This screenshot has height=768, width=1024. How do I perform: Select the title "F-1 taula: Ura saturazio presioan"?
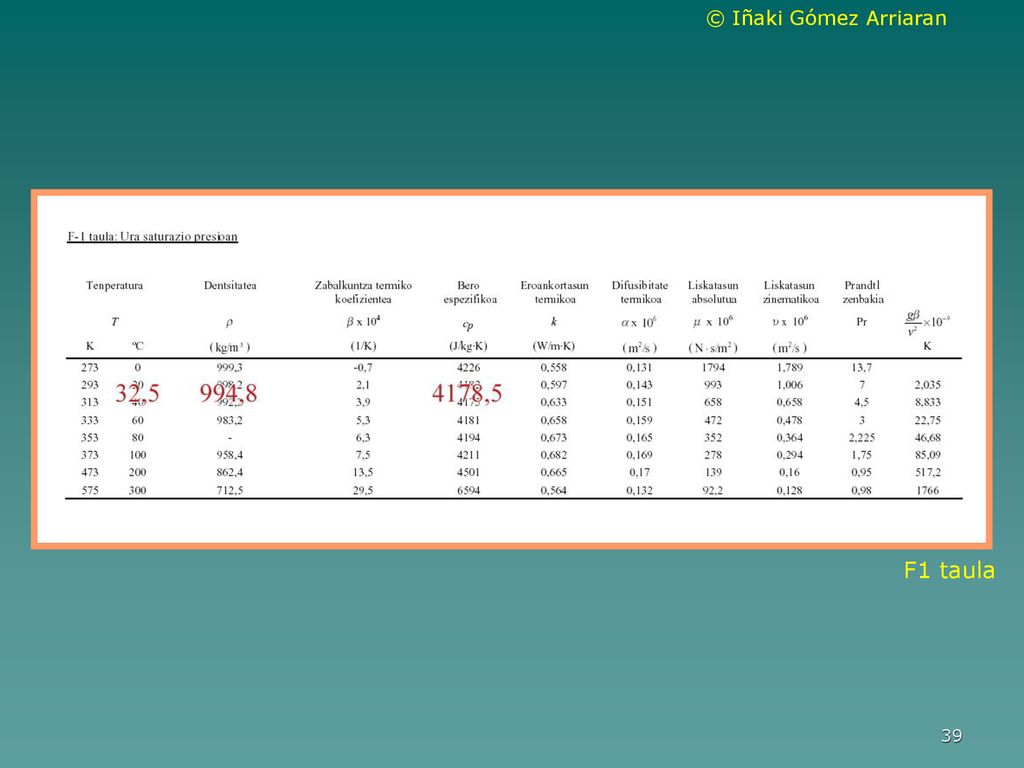[152, 236]
